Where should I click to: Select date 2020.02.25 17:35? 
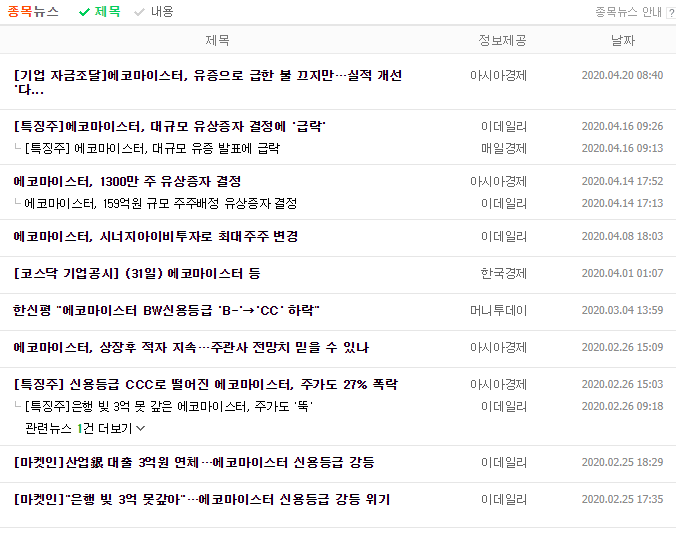[623, 500]
